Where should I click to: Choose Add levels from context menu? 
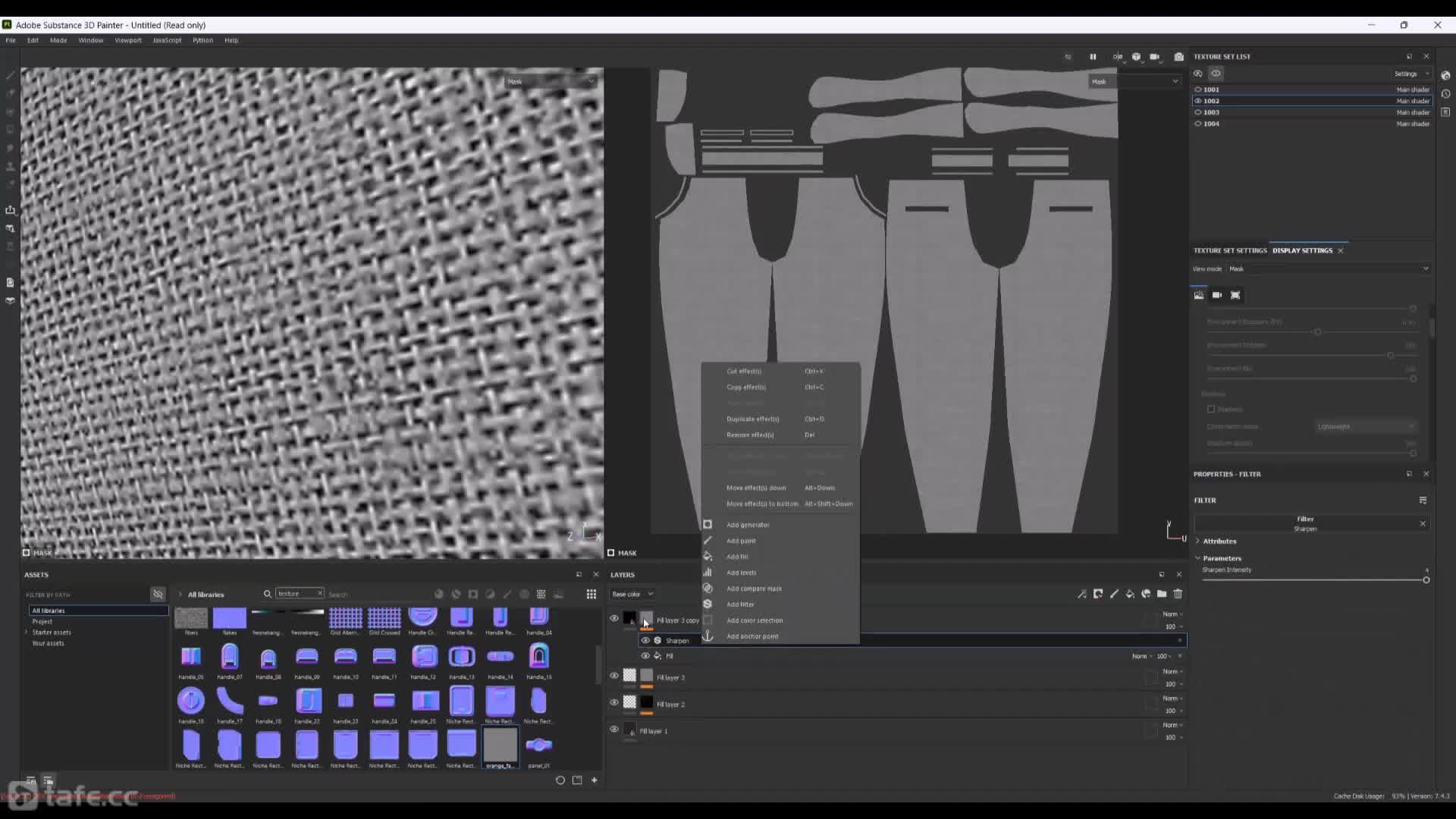(x=741, y=573)
